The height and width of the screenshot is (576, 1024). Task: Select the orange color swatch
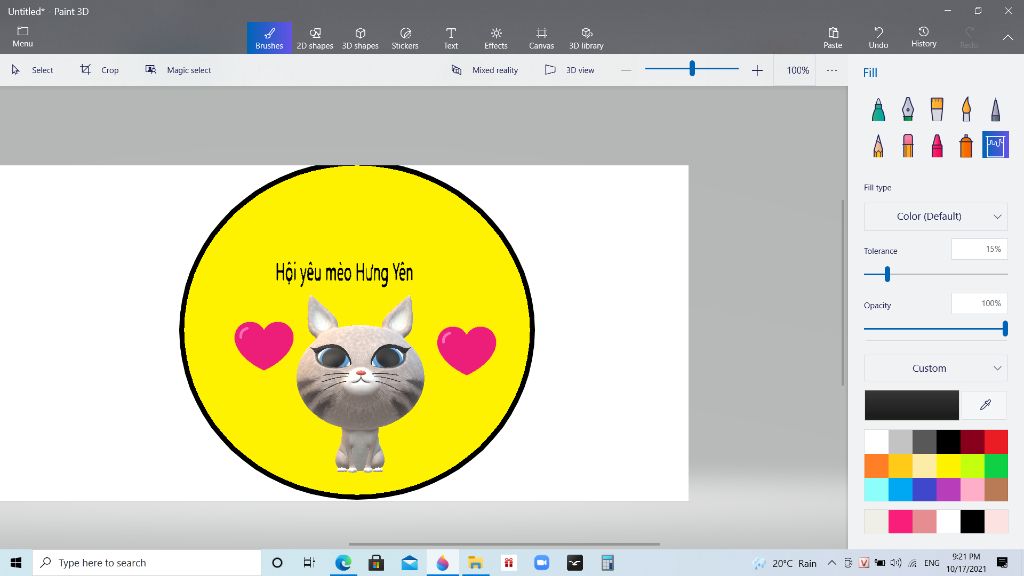[x=876, y=466]
